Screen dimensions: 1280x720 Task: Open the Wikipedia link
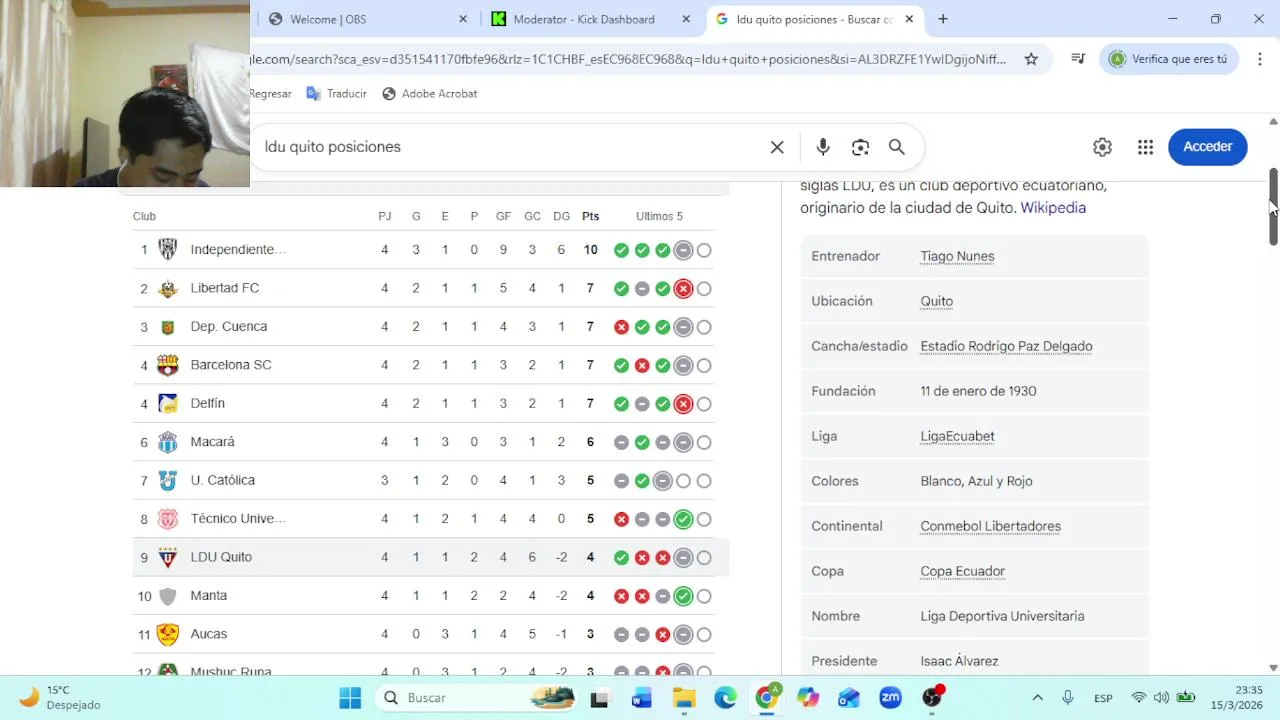1053,208
